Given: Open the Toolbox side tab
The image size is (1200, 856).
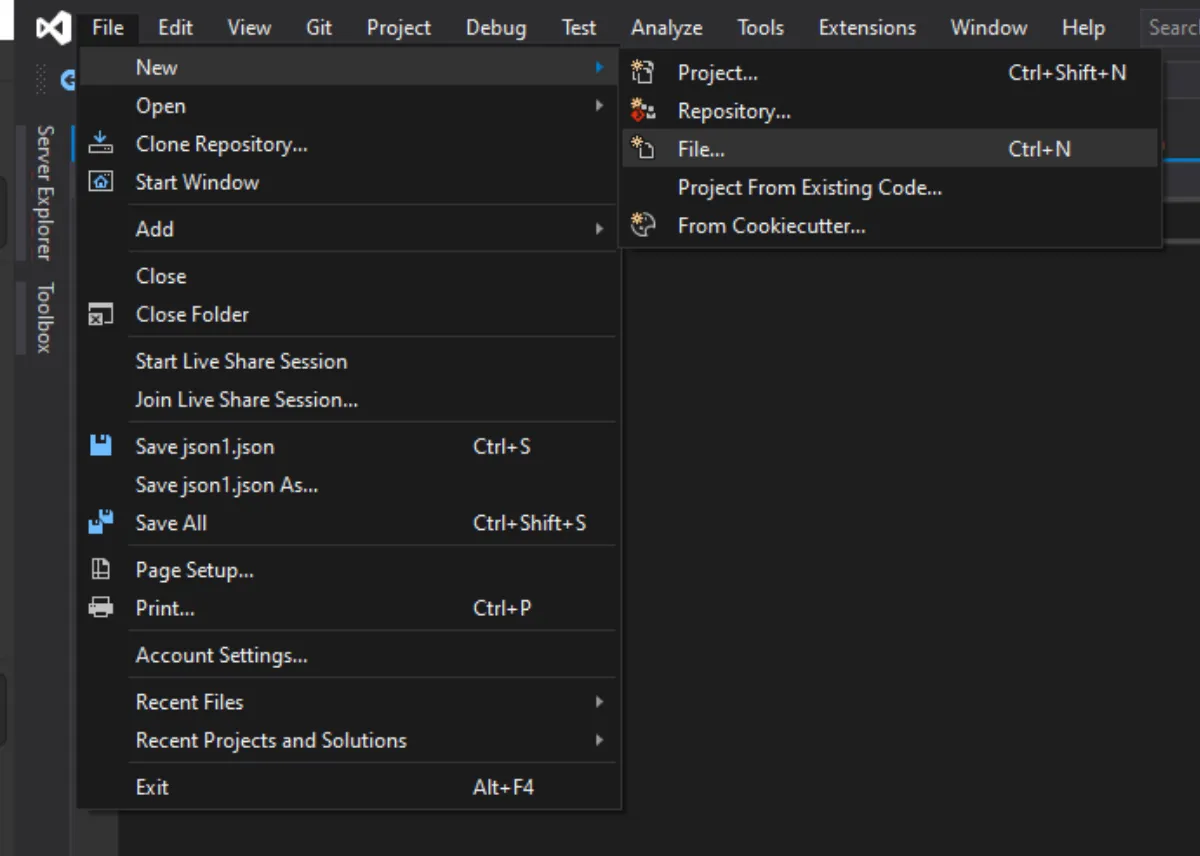Looking at the screenshot, I should click(44, 317).
